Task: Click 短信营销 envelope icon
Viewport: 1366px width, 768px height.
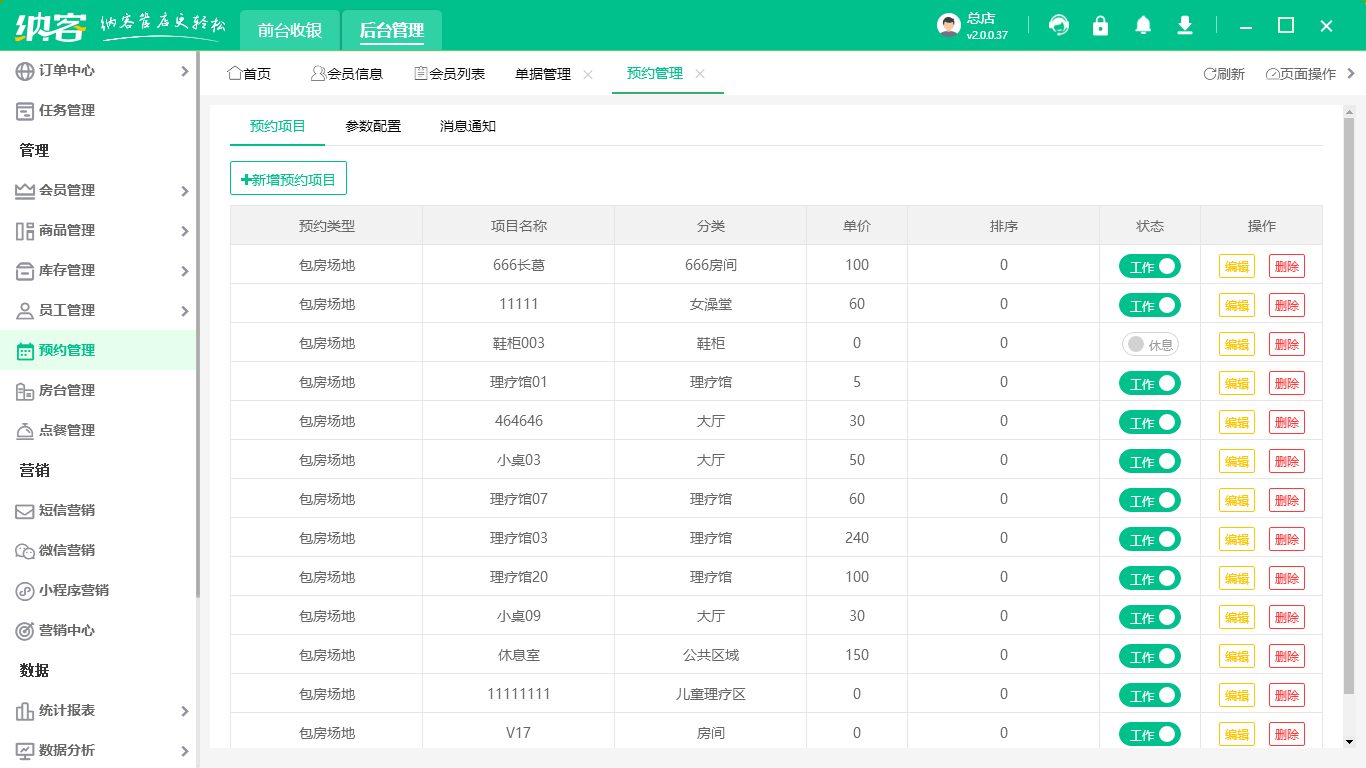Action: pyautogui.click(x=25, y=511)
